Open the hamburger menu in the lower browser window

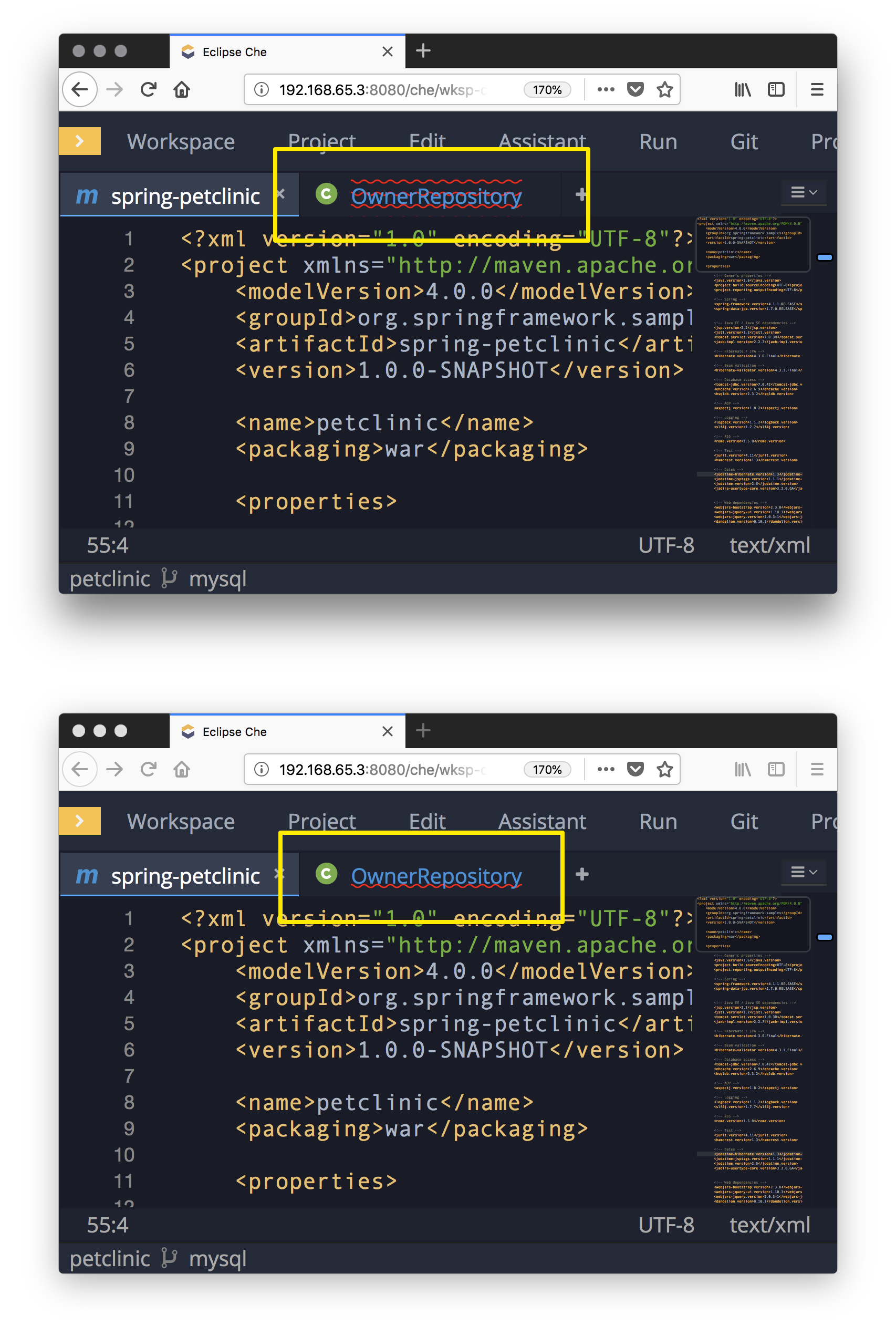pyautogui.click(x=817, y=769)
